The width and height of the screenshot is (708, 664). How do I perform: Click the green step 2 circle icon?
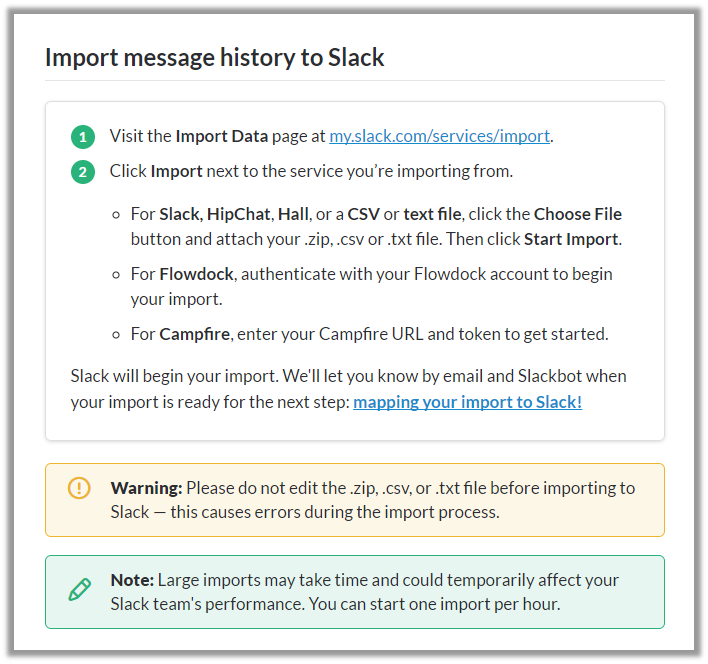[x=83, y=172]
